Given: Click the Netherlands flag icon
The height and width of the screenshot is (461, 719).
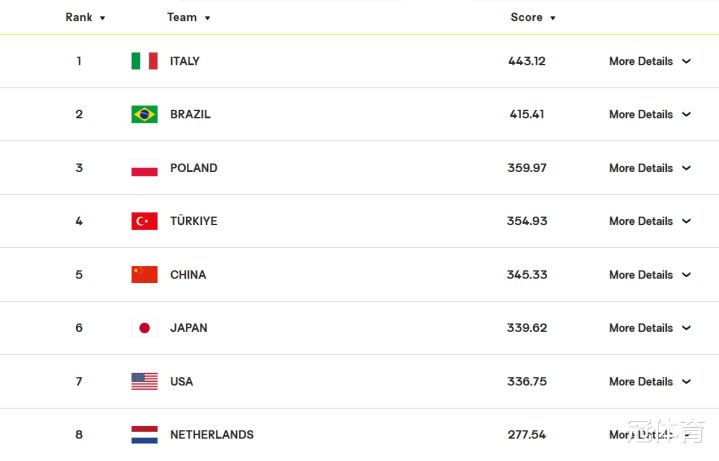Looking at the screenshot, I should [x=144, y=435].
